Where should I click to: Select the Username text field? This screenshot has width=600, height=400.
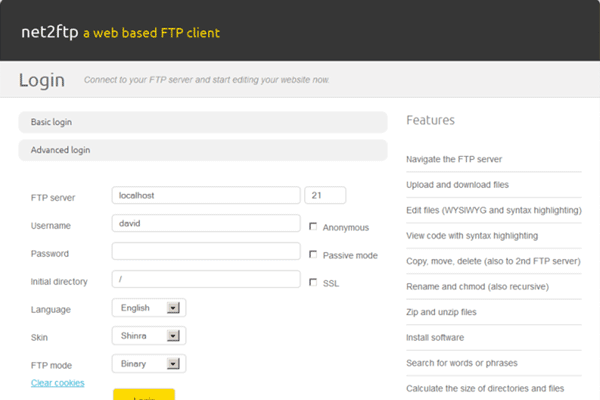206,223
